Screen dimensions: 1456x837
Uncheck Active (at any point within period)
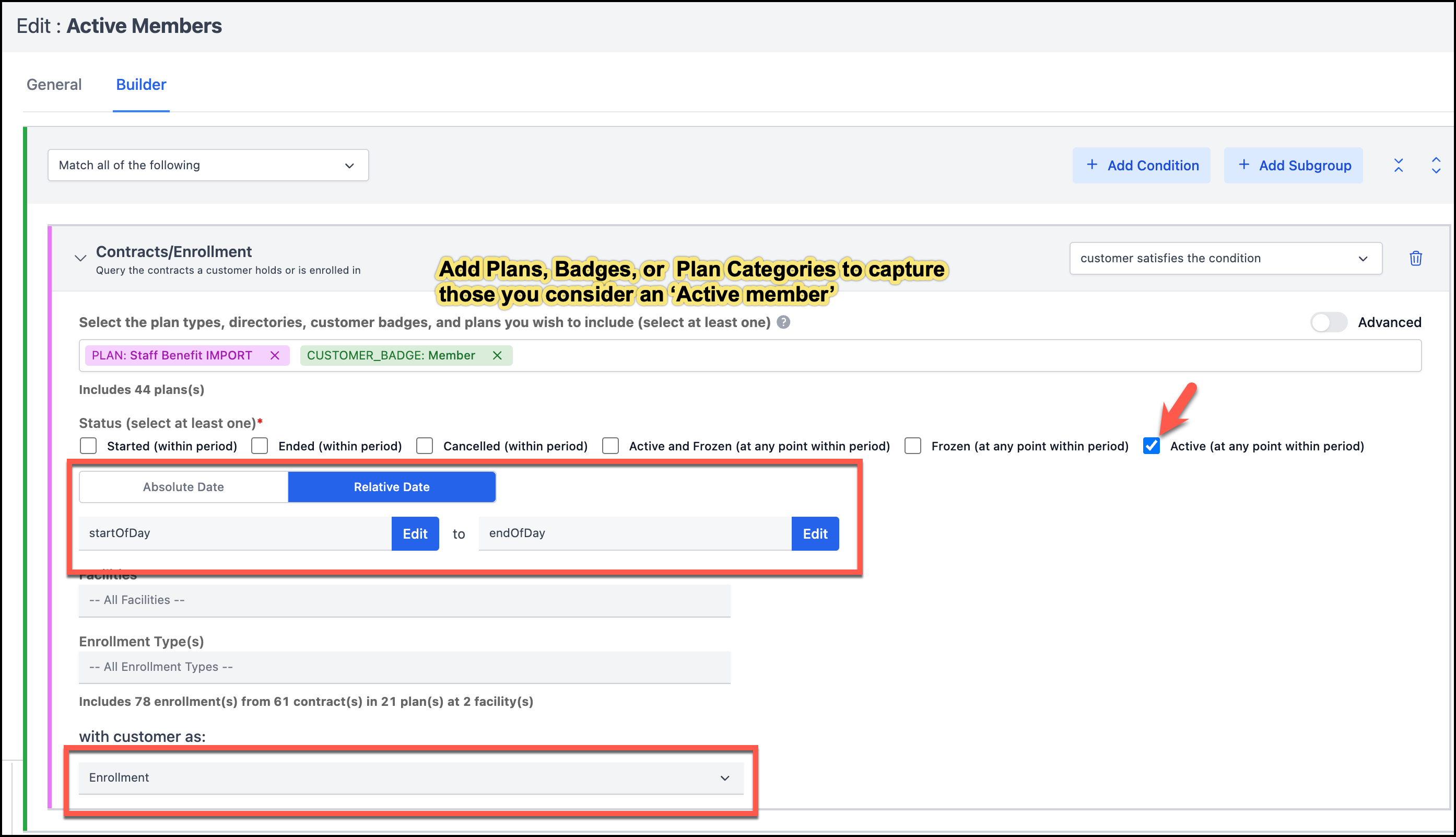point(1151,446)
